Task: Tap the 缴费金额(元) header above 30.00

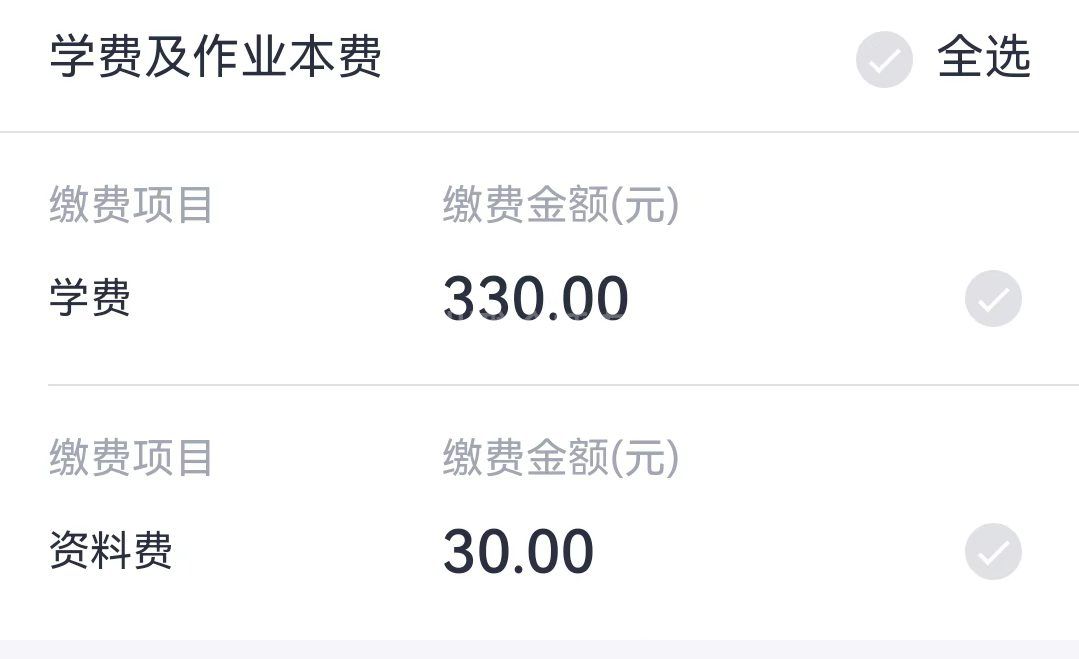Action: click(561, 458)
